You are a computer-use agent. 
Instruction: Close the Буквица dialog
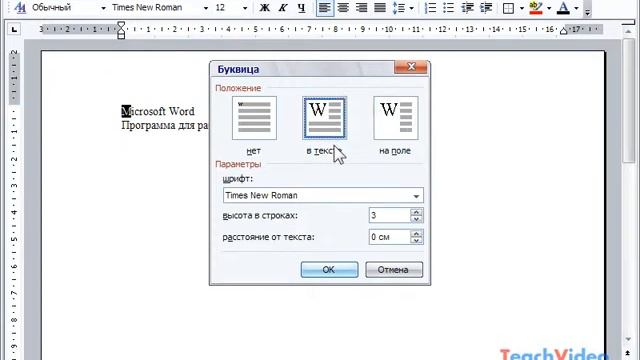(x=411, y=67)
